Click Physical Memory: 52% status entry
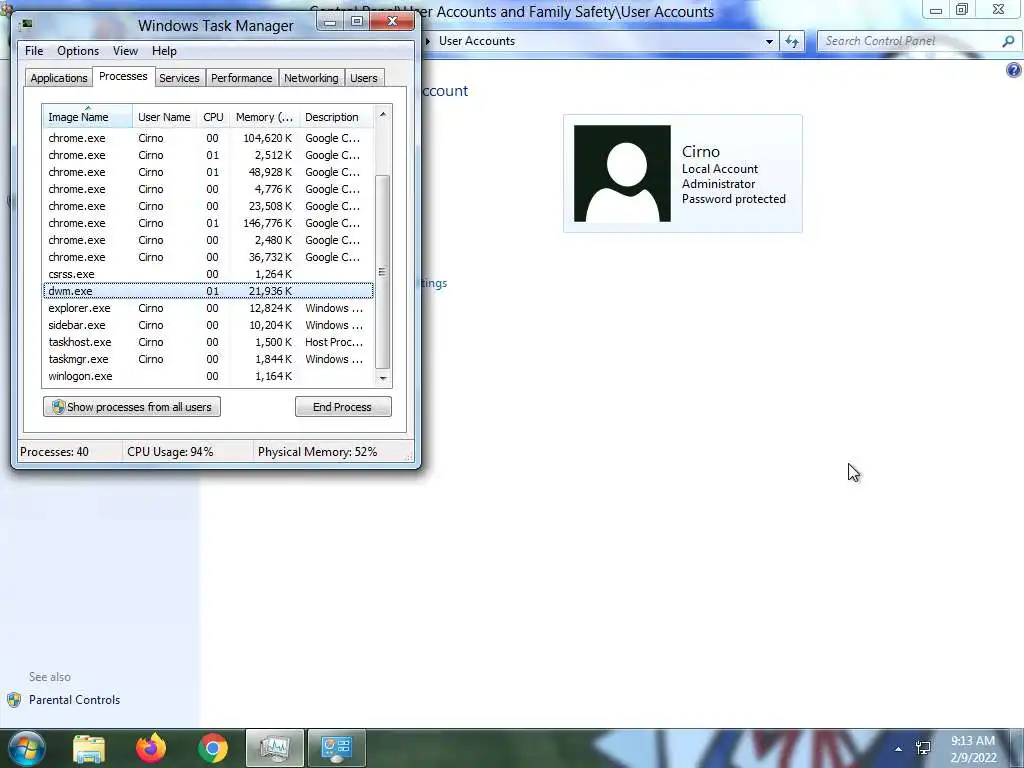1024x768 pixels. (317, 452)
